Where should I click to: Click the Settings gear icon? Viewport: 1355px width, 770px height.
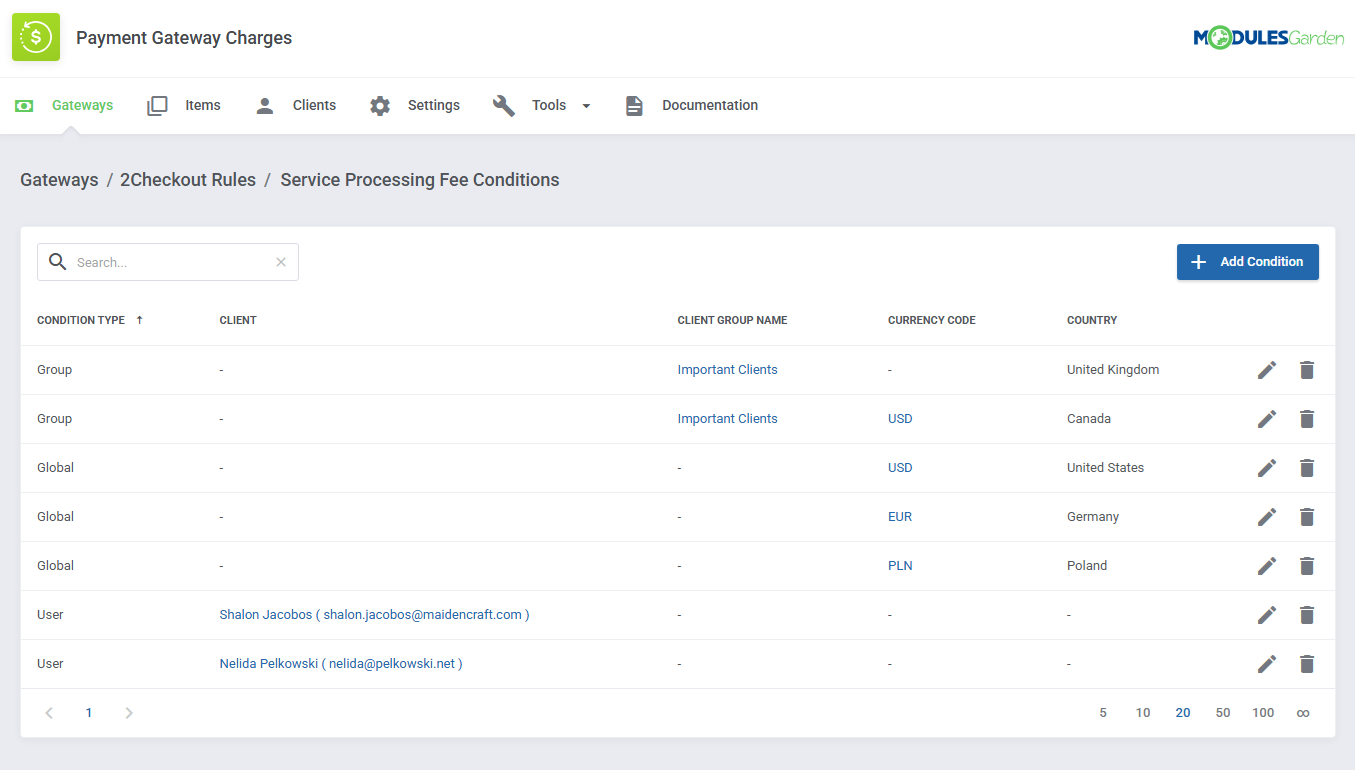[x=379, y=104]
